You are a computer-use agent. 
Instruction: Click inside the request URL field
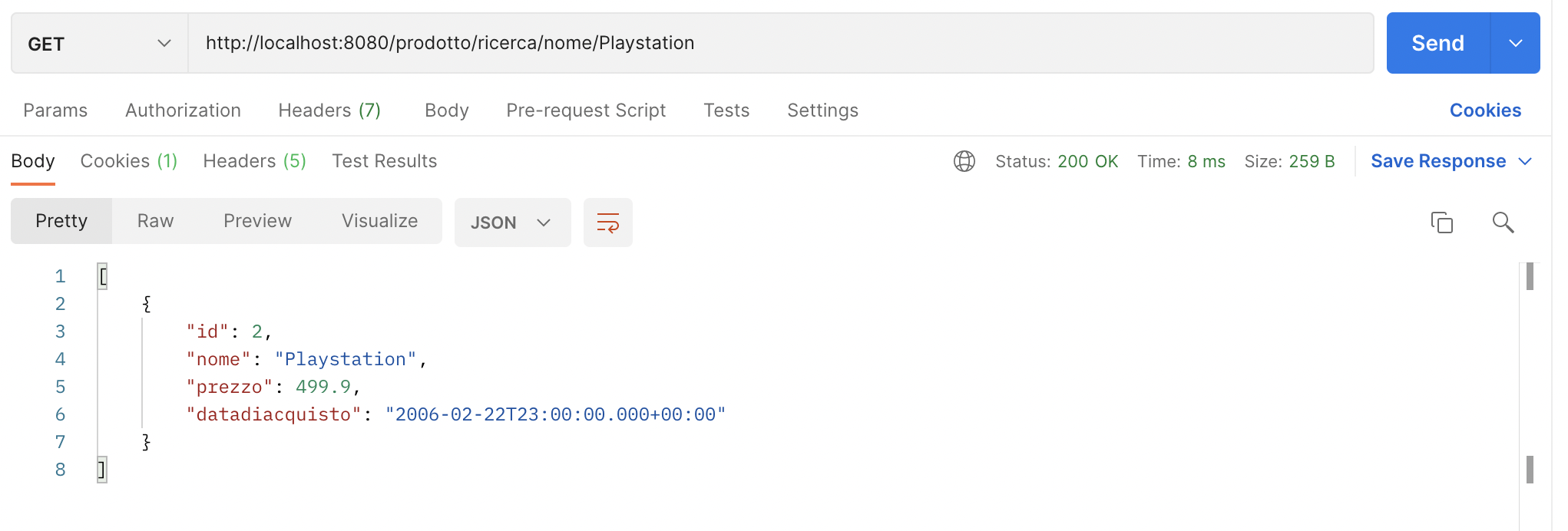(691, 43)
